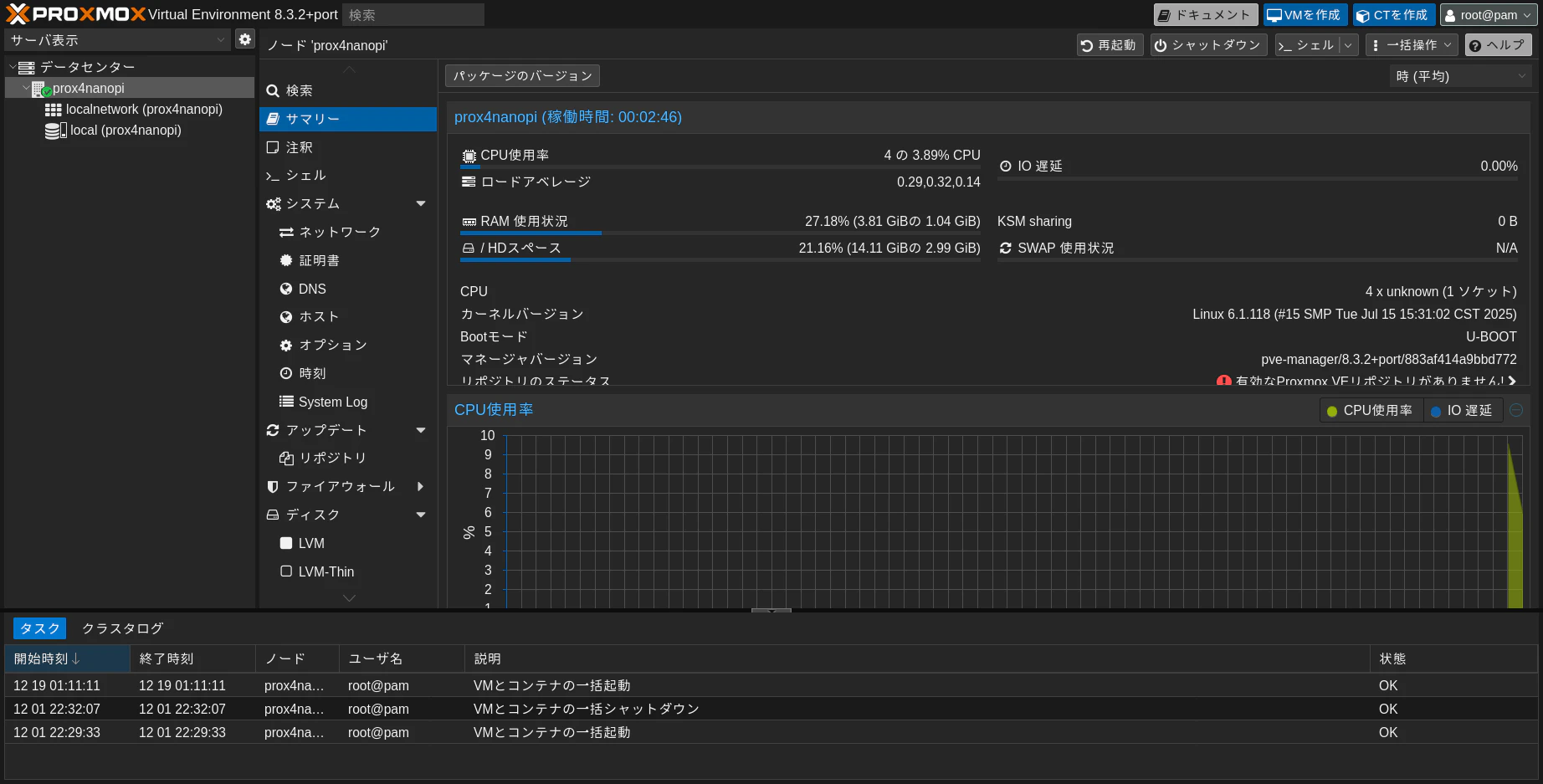Open the shell type dropdown arrow
This screenshot has height=784, width=1543.
pos(1348,45)
